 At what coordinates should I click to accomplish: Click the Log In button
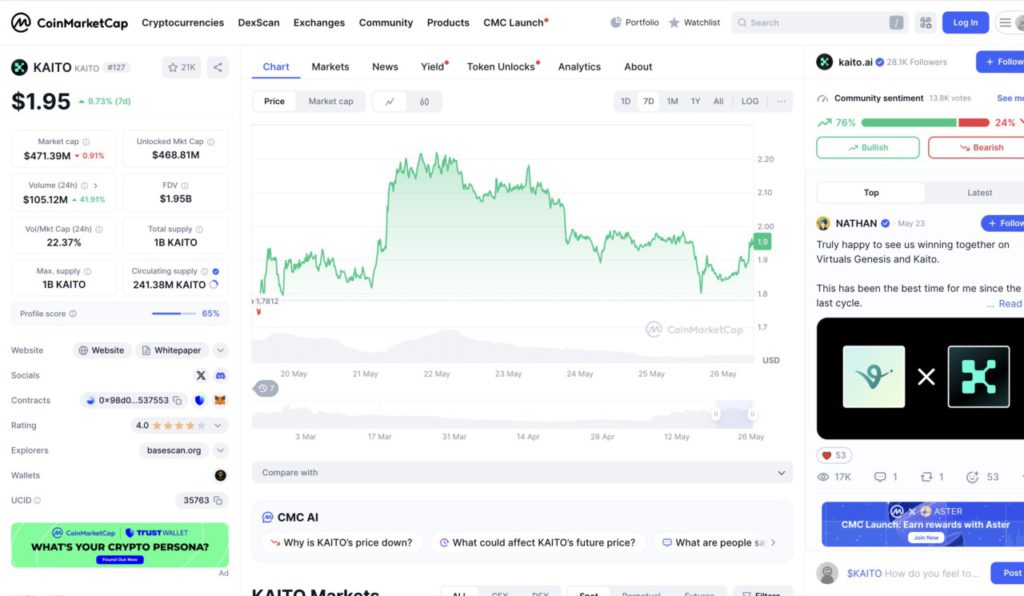965,22
